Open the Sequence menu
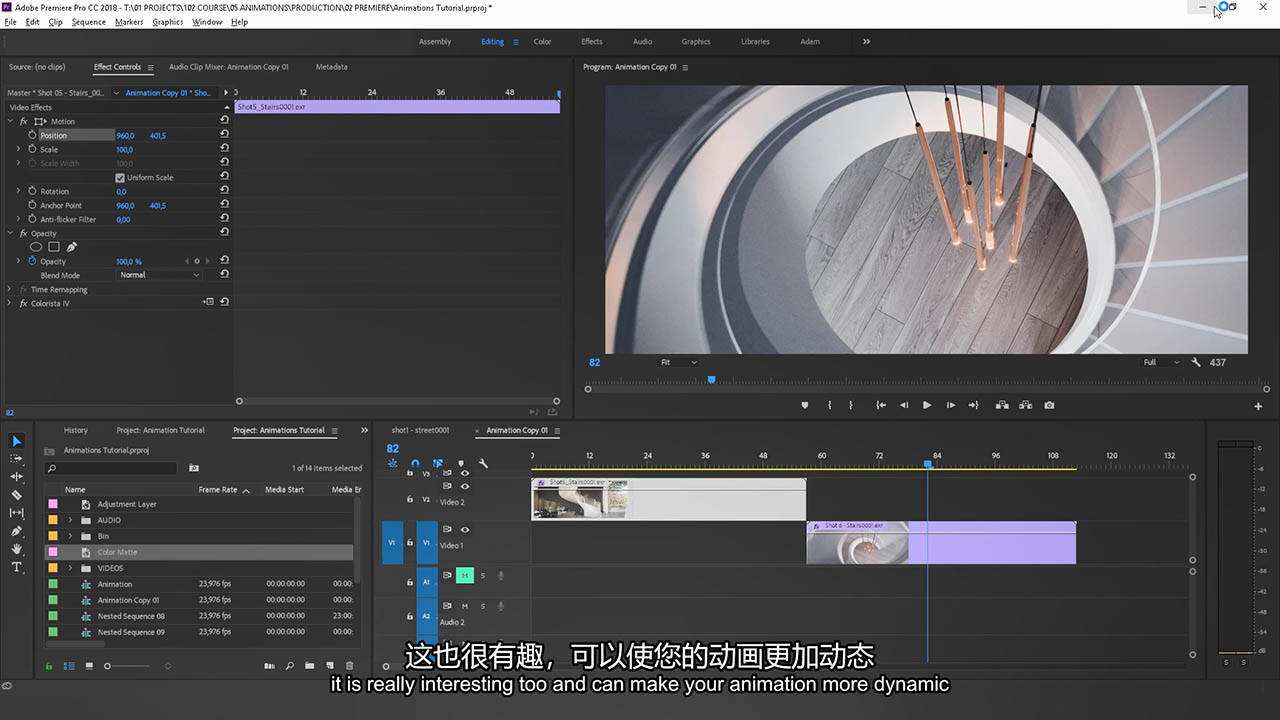This screenshot has height=720, width=1280. coord(89,21)
